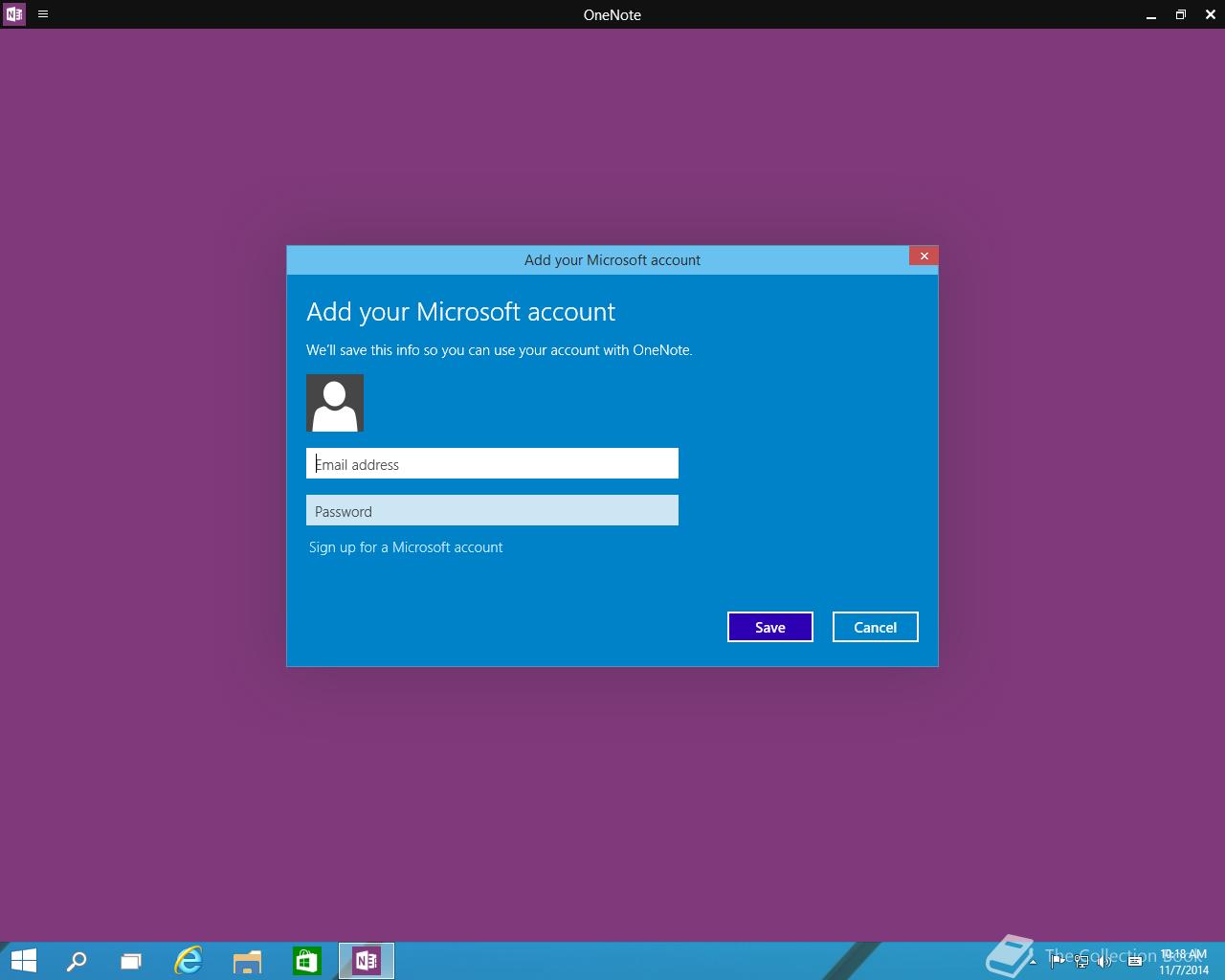
Task: Close the Add your Microsoft account dialog
Action: (x=924, y=256)
